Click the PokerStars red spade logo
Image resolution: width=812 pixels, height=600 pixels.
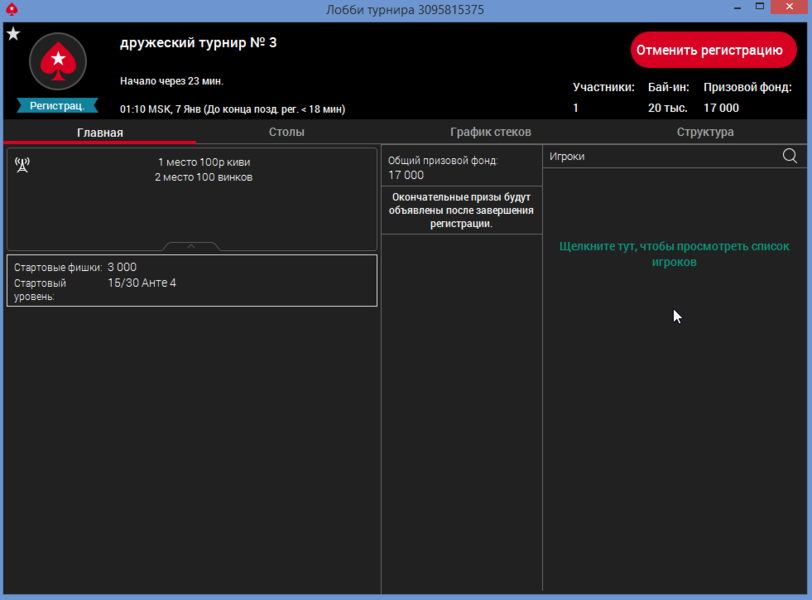point(58,62)
